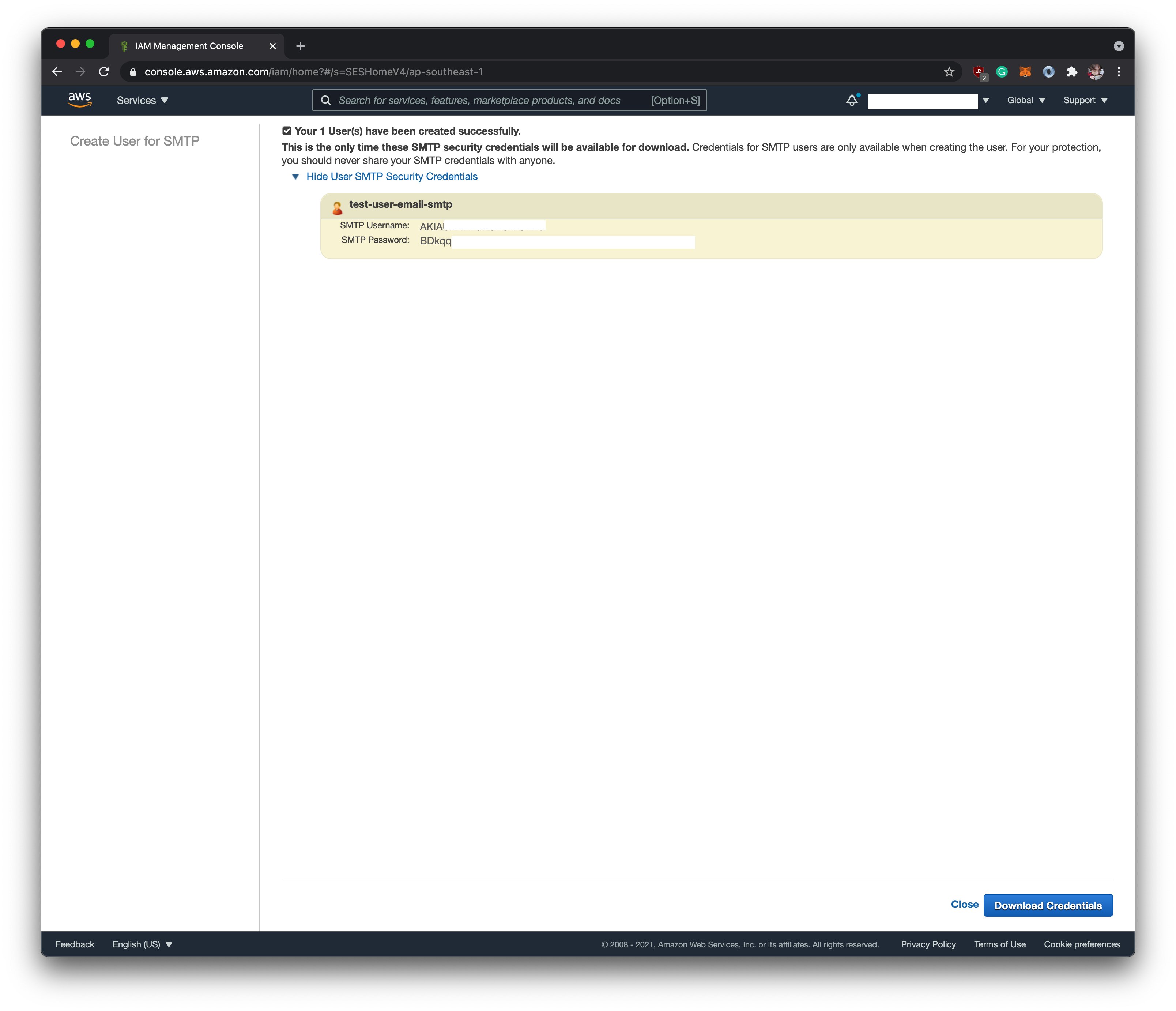This screenshot has width=1176, height=1011.
Task: Open the Grammarly extension icon
Action: (x=1002, y=72)
